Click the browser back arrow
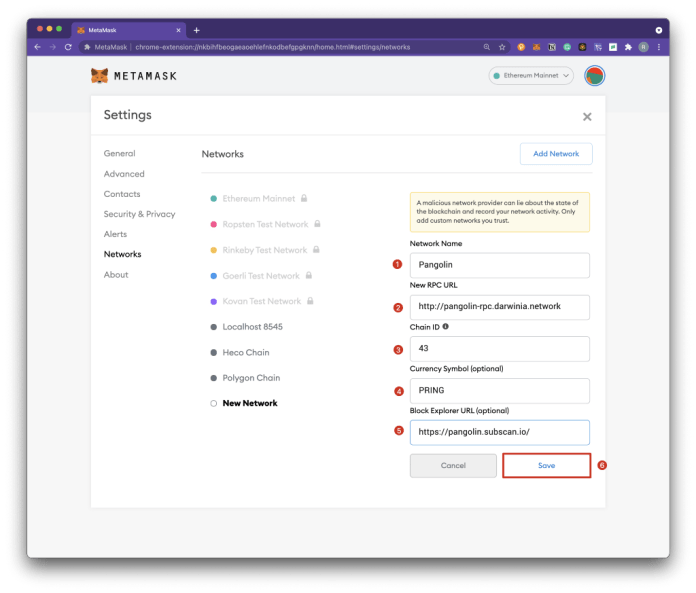 pyautogui.click(x=37, y=47)
